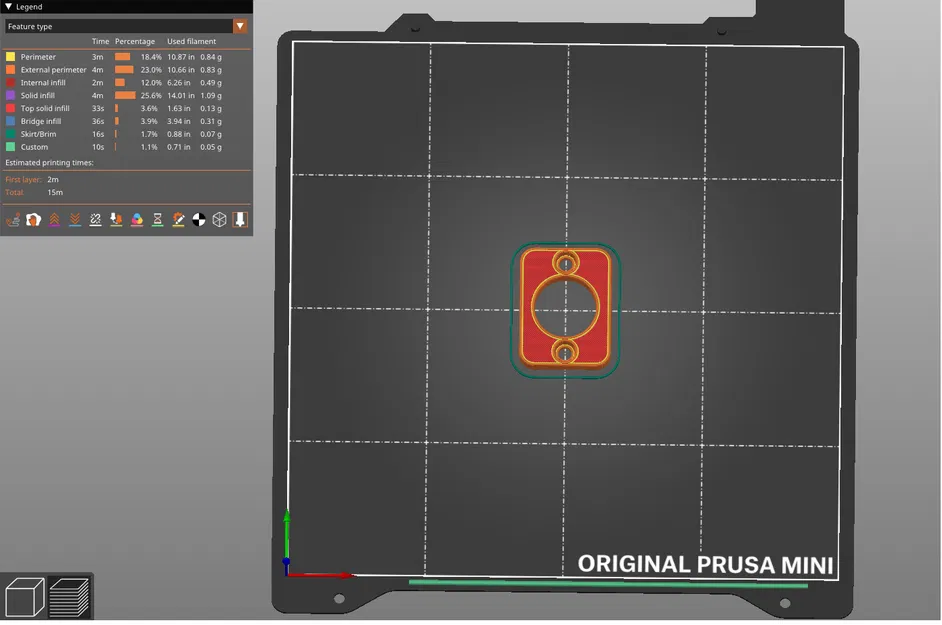Click the Total 15m print time entry

pos(55,192)
